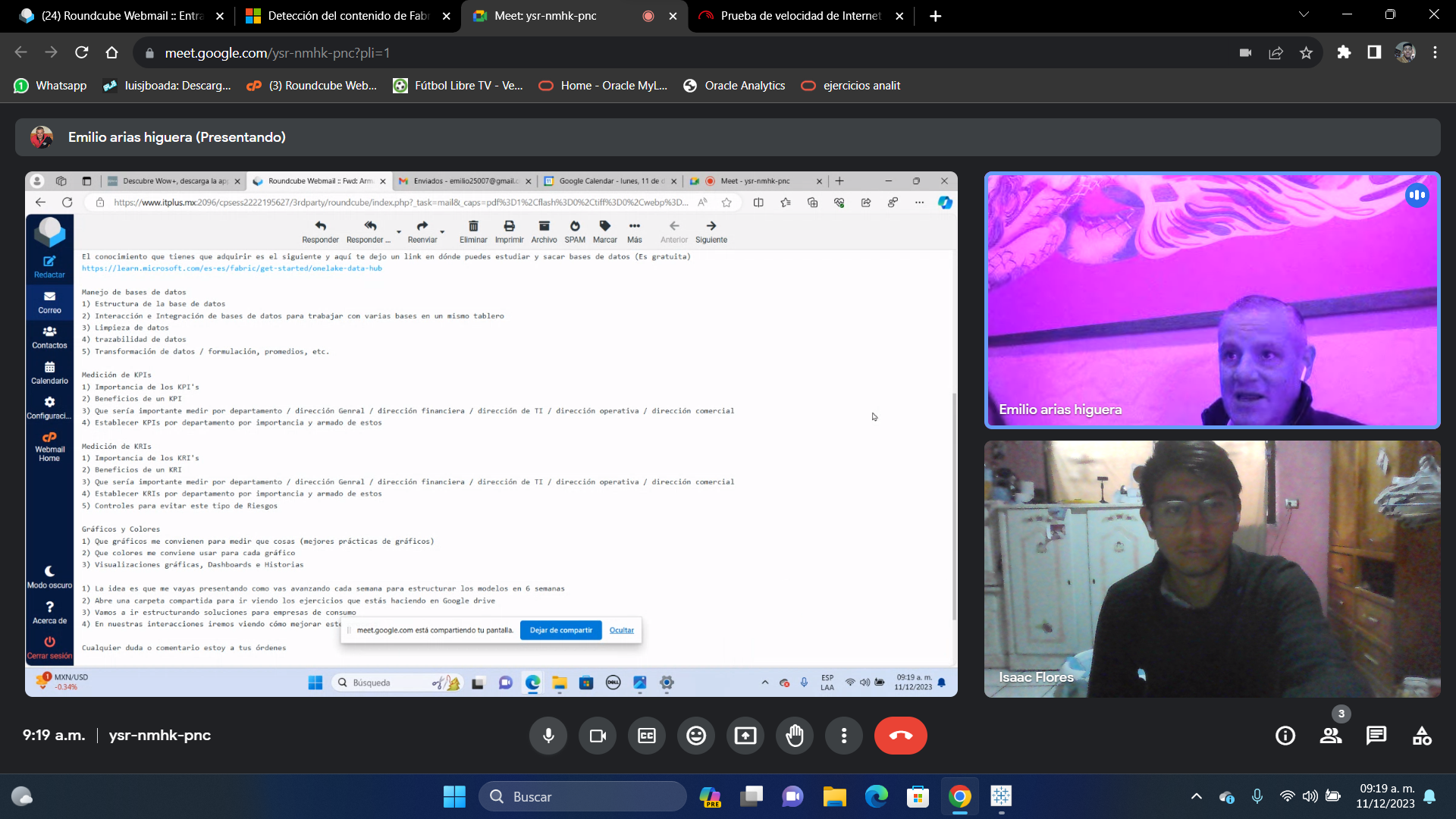Screen dimensions: 1456x819
Task: Show hidden system tray icons chevron
Action: [1197, 796]
